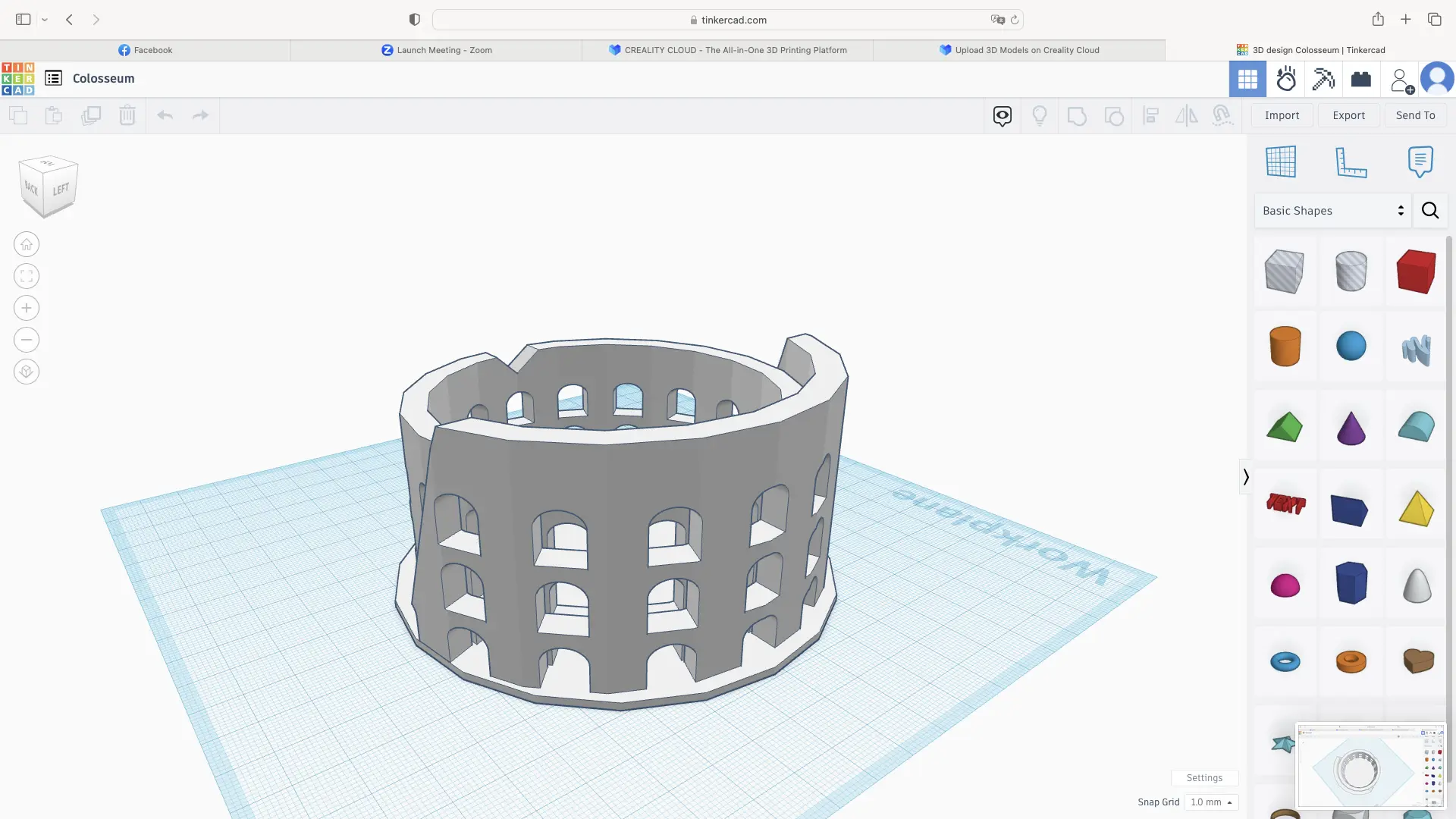Image resolution: width=1456 pixels, height=819 pixels.
Task: Switch to the Launch Meeting - Zoom tab
Action: pos(437,50)
